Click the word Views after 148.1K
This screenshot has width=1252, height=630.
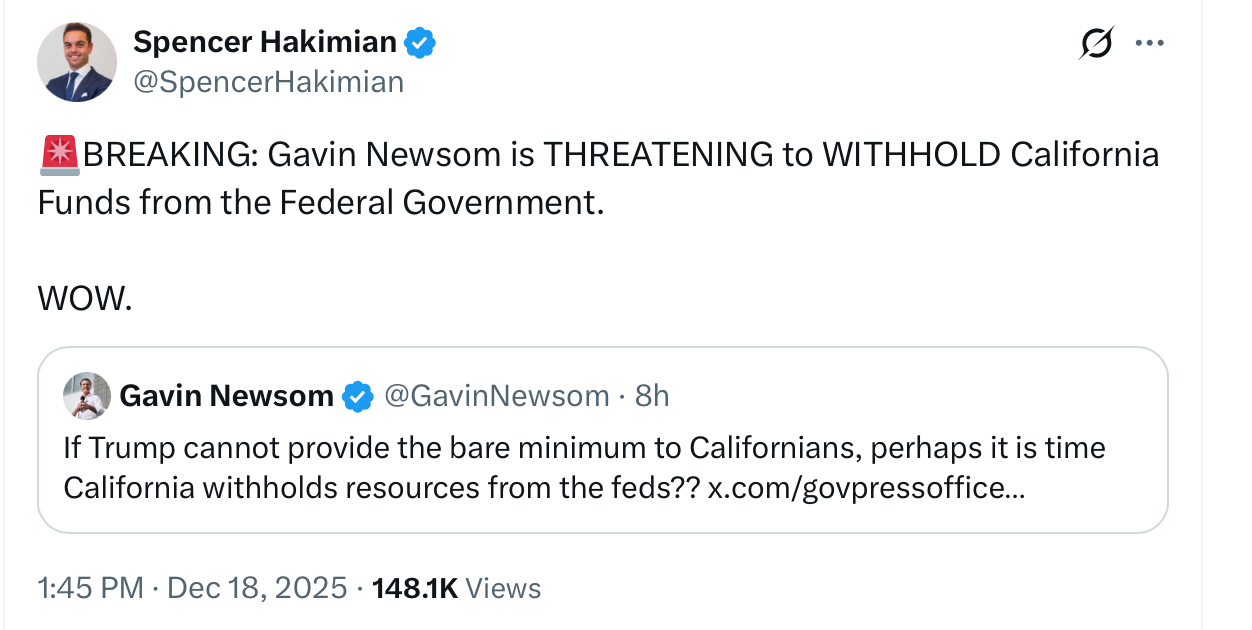[x=504, y=588]
